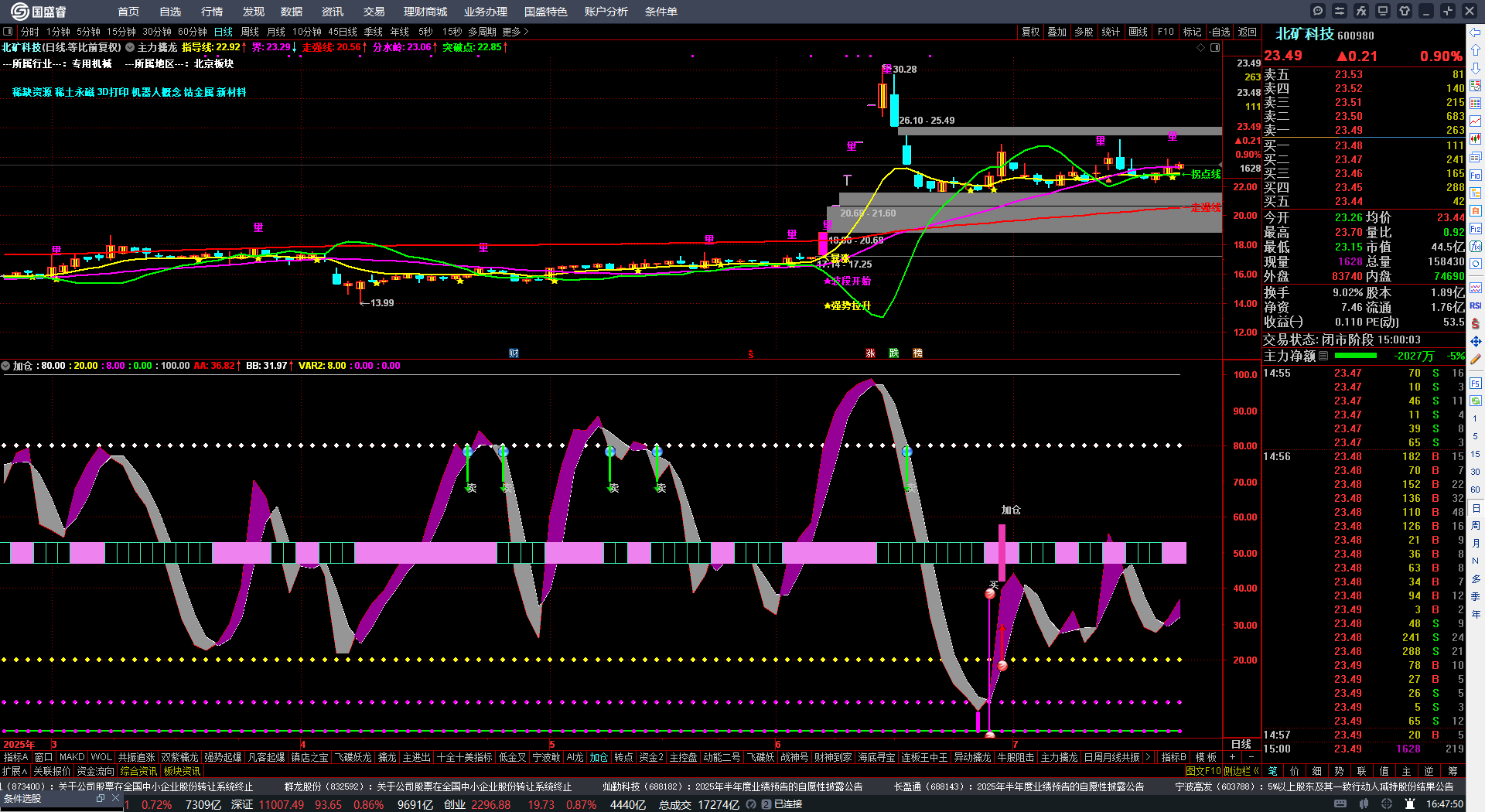1485x812 pixels.
Task: Open the f(x) formula sidebar icon
Action: 1476,247
